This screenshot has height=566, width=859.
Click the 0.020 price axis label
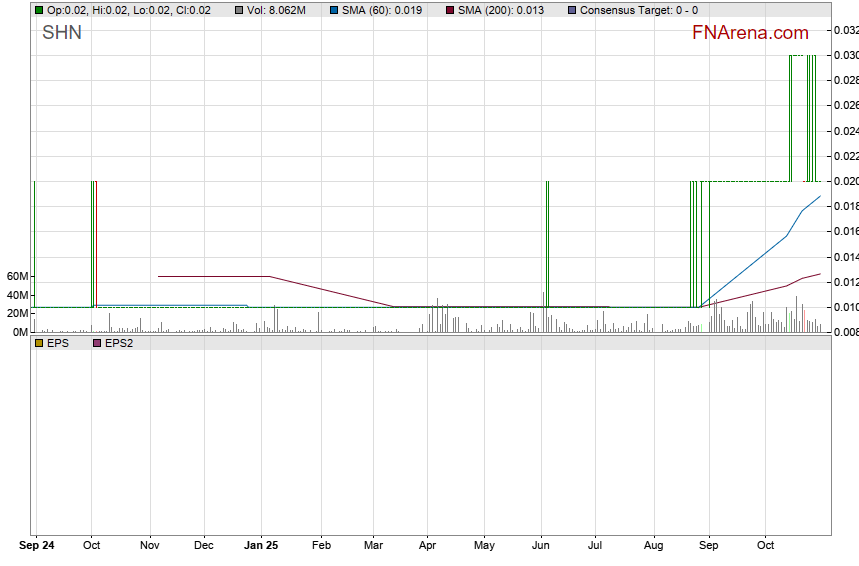click(x=846, y=181)
